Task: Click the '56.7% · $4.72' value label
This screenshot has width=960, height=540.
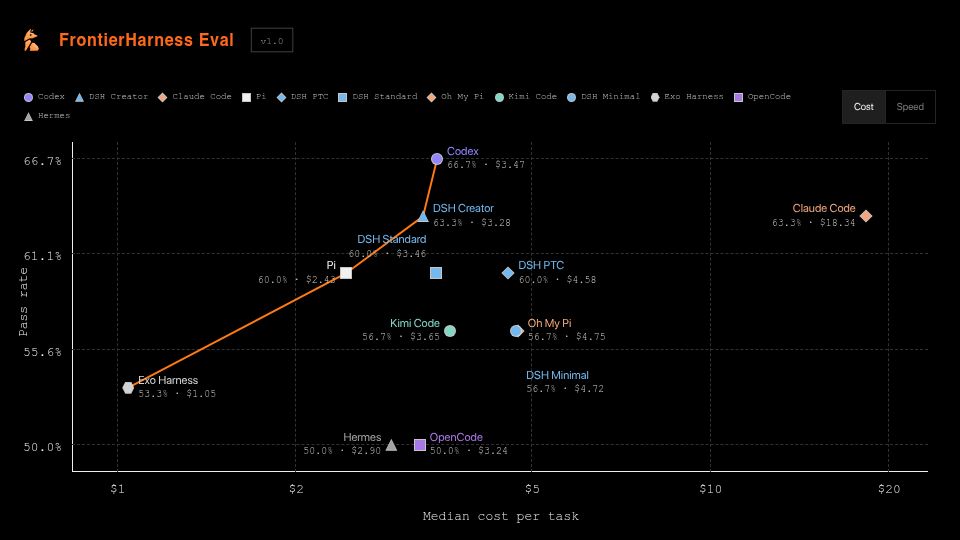Action: coord(565,389)
